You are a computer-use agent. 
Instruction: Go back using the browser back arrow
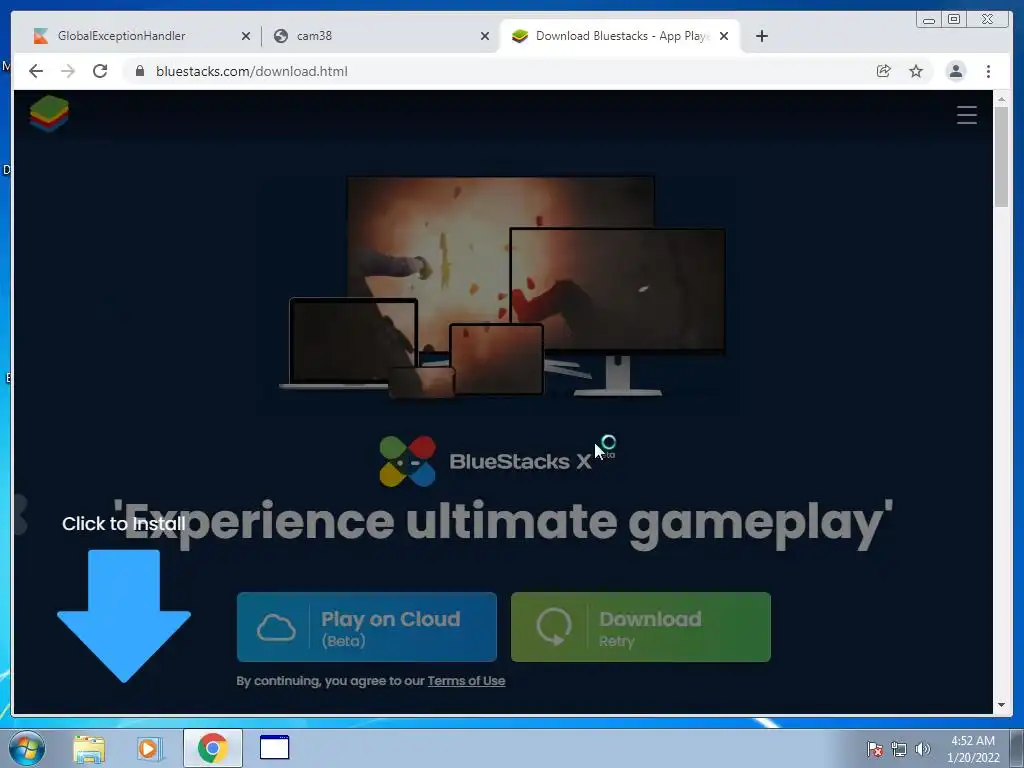(36, 71)
